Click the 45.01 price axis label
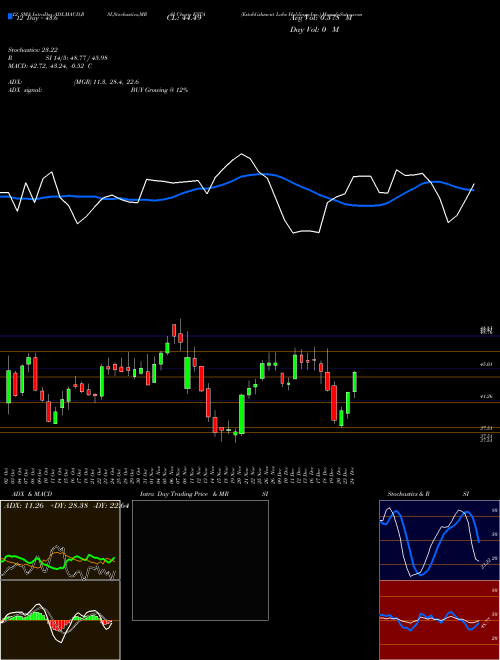Image resolution: width=500 pixels, height=660 pixels. (486, 365)
